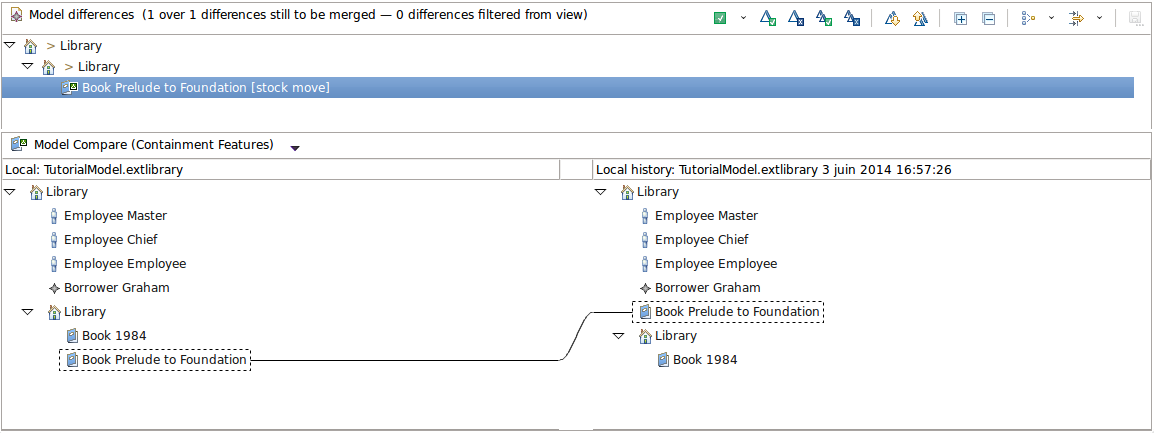Image resolution: width=1154 pixels, height=433 pixels.
Task: Collapse the nested Library node in the left pane
Action: click(28, 312)
